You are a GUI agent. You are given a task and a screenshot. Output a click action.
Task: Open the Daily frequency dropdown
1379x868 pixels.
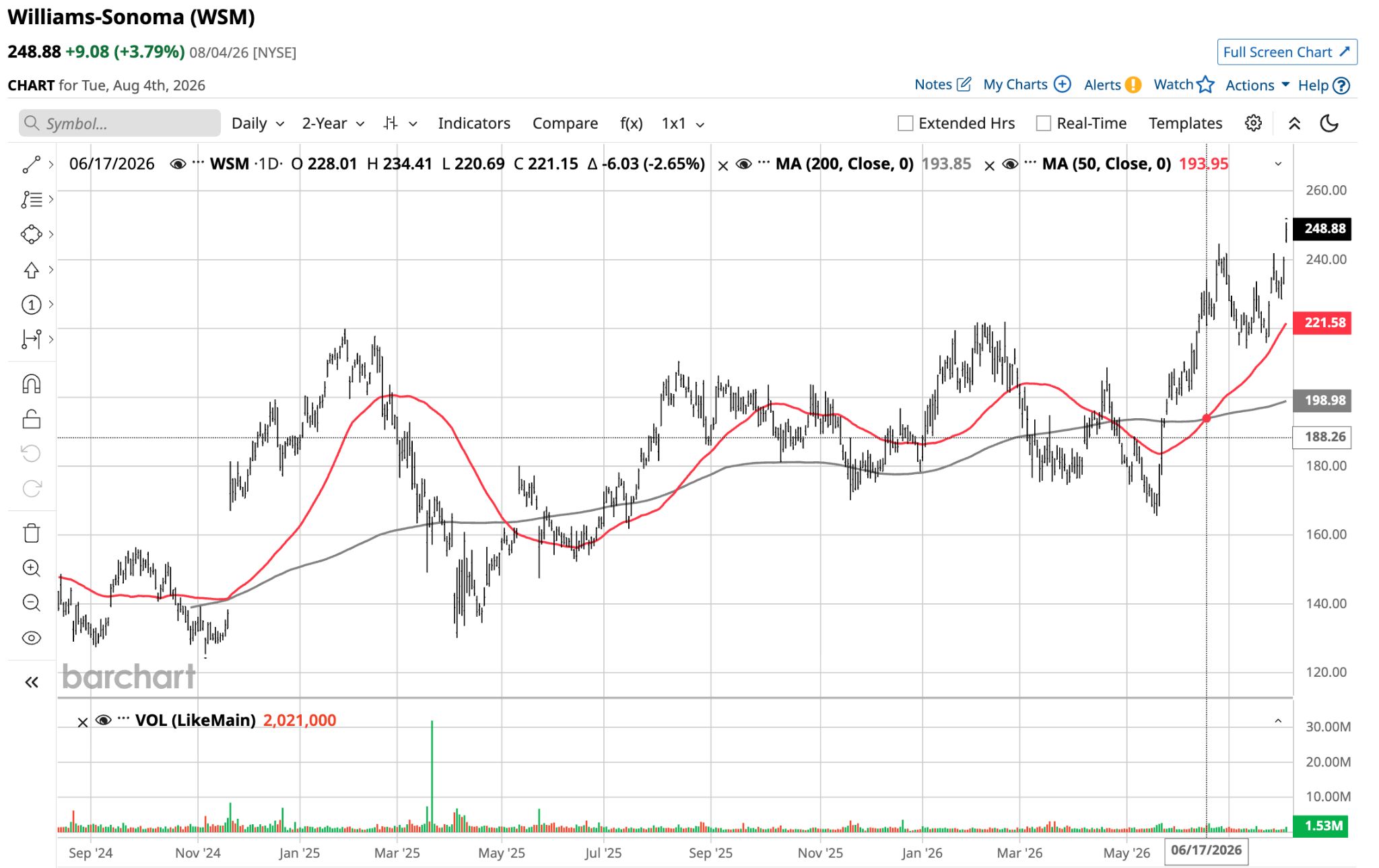click(x=258, y=123)
